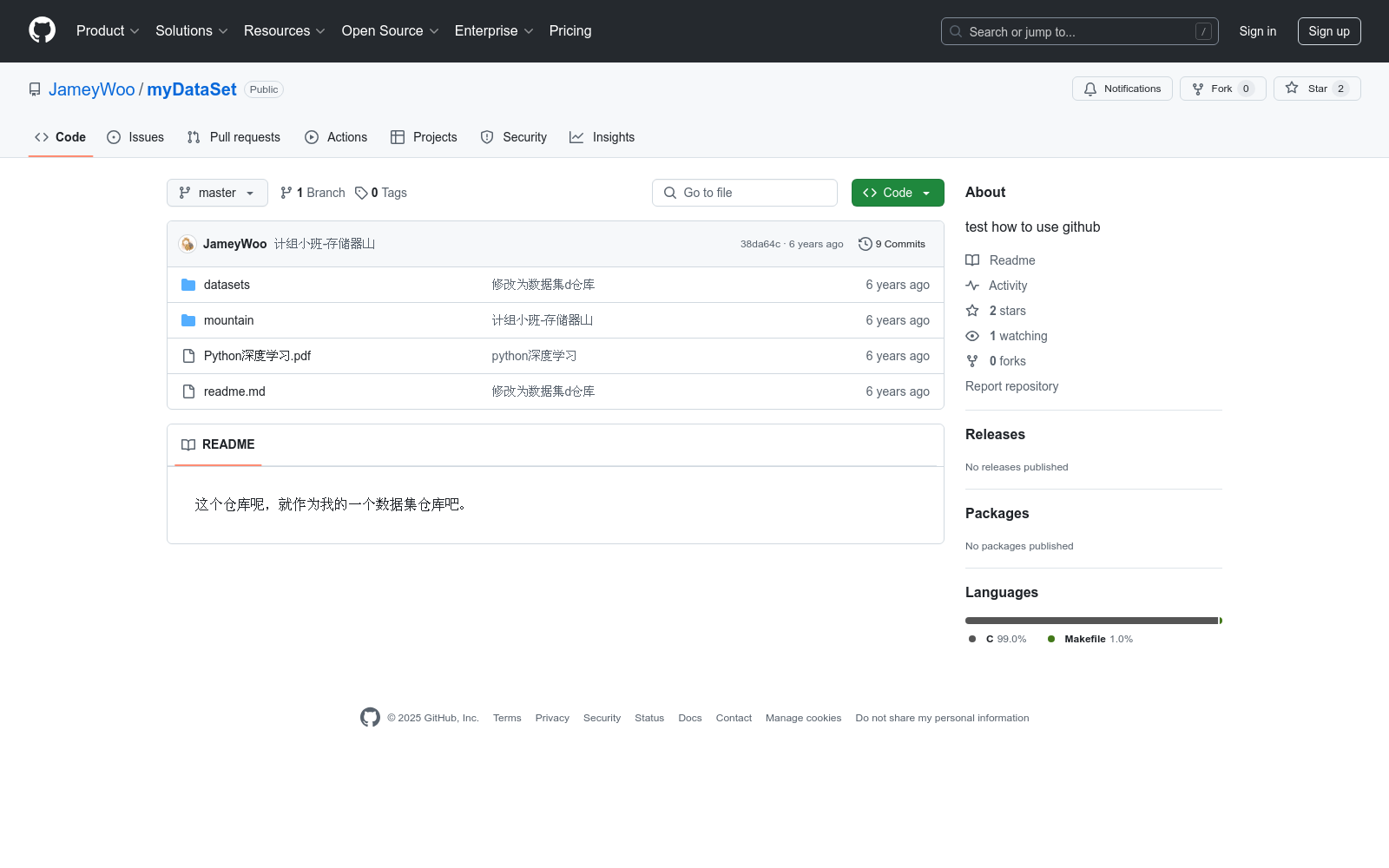Click the book icon next to Readme
This screenshot has width=1389, height=868.
[x=972, y=260]
